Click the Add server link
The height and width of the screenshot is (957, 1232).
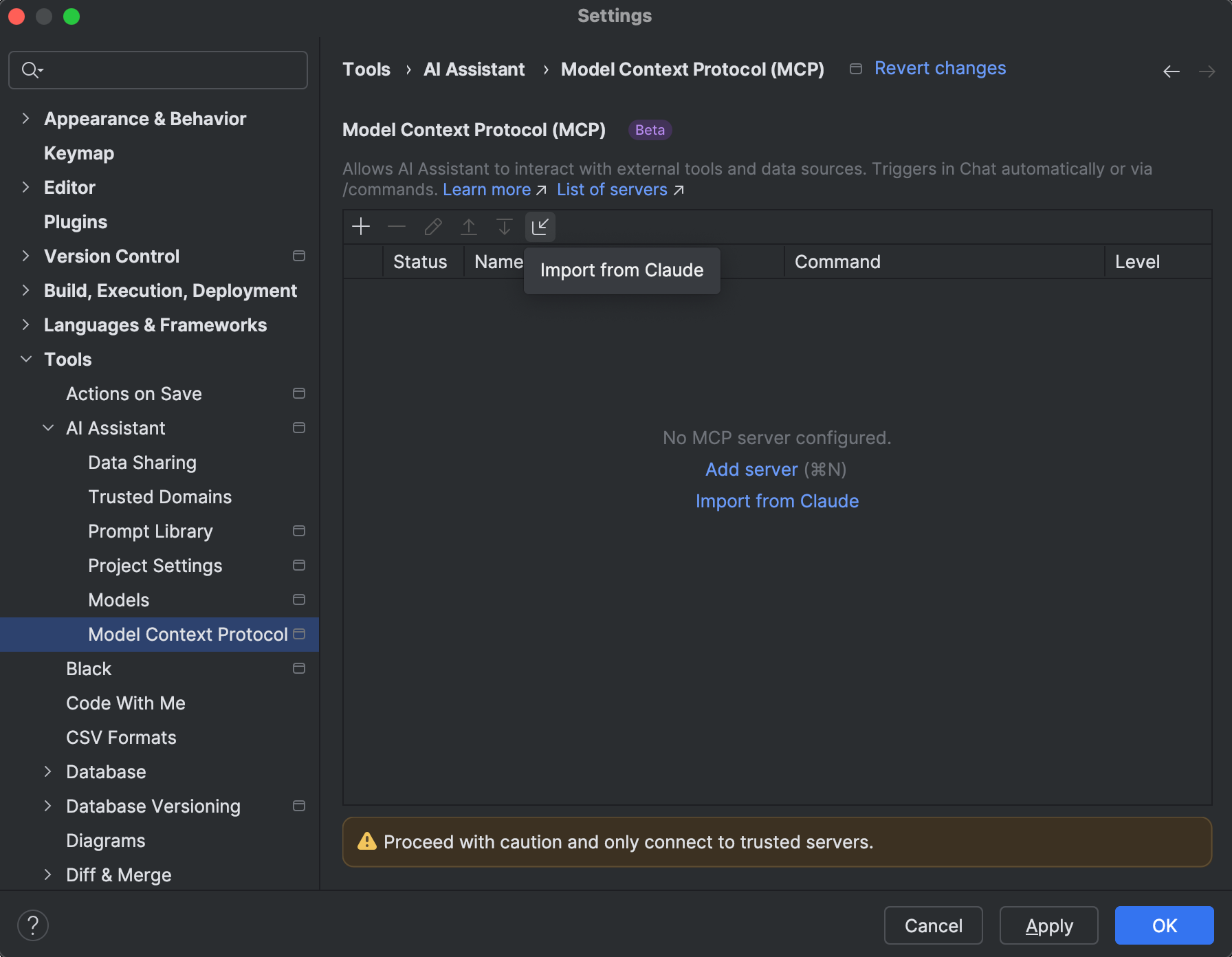point(751,469)
